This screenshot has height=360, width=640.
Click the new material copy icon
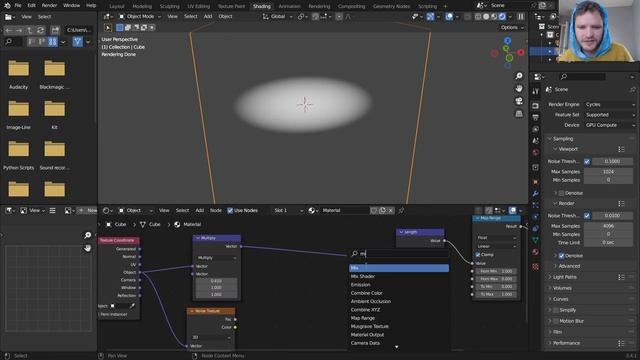[x=382, y=211]
